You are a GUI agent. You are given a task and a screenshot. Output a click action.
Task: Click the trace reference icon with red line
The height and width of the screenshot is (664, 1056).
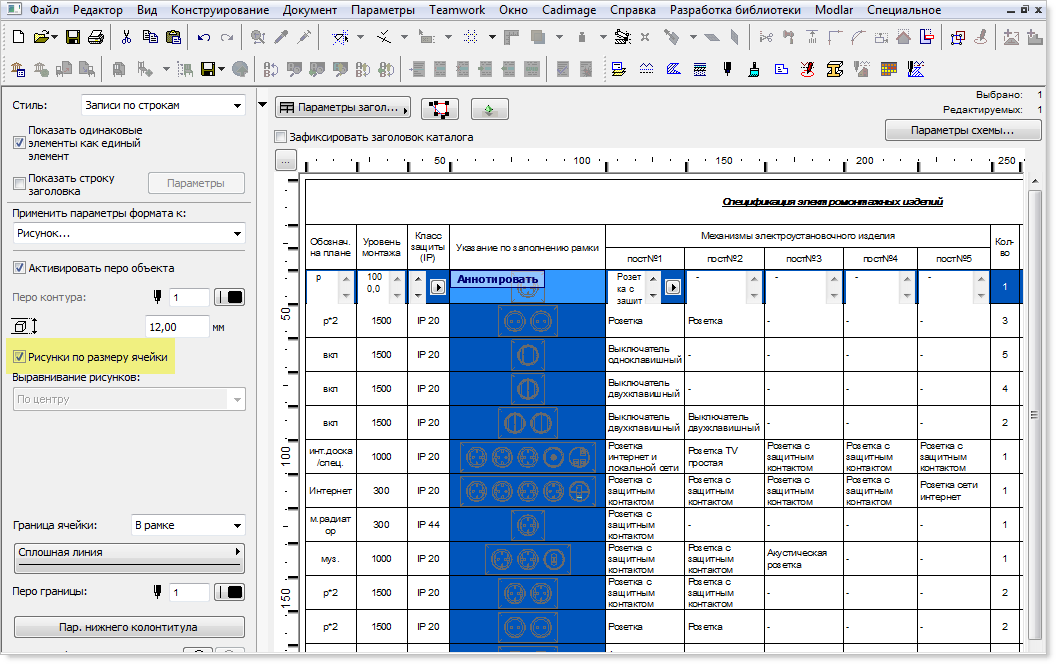point(927,37)
